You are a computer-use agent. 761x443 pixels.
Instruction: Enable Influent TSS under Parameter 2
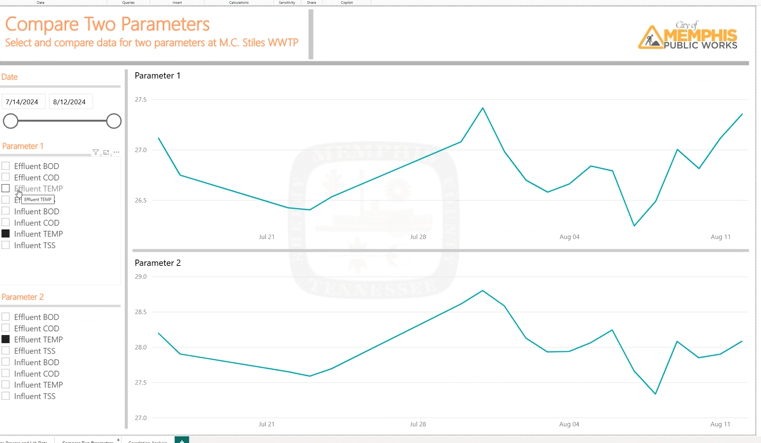[6, 396]
